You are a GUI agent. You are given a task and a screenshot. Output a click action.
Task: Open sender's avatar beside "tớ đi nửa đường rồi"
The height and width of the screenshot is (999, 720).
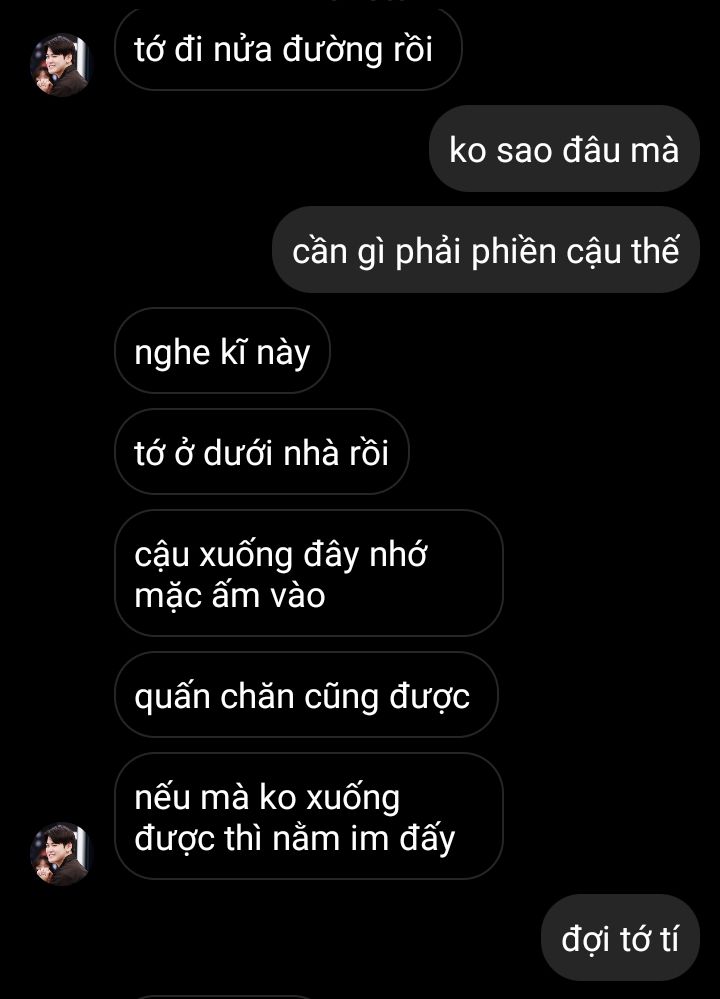coord(61,65)
